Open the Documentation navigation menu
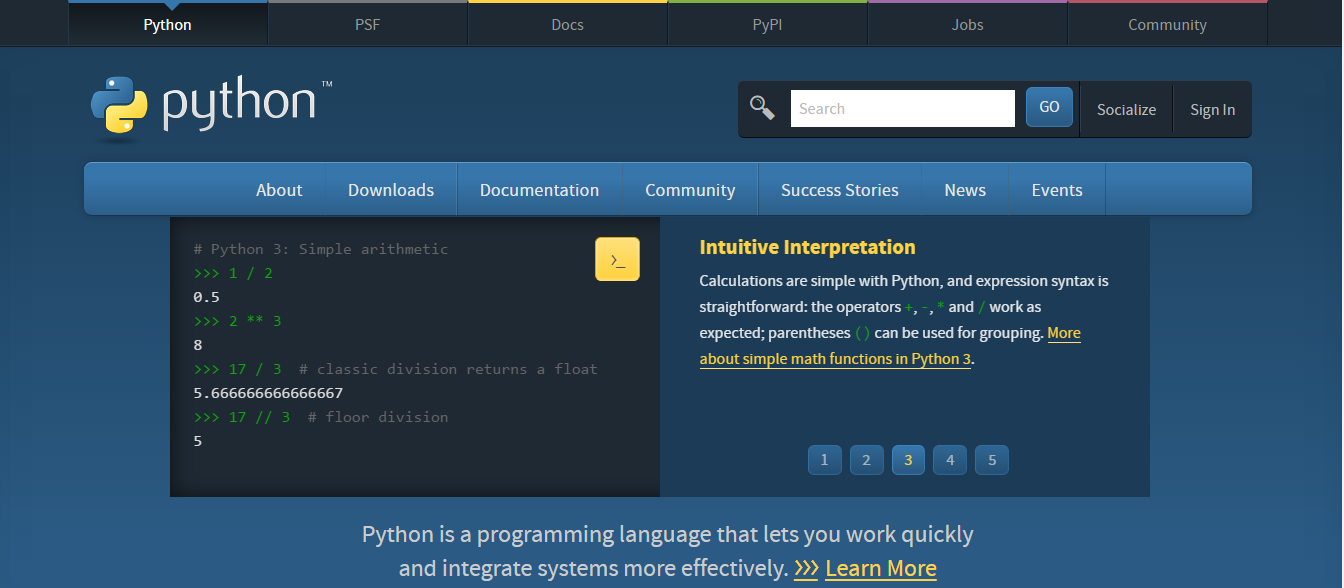 540,189
